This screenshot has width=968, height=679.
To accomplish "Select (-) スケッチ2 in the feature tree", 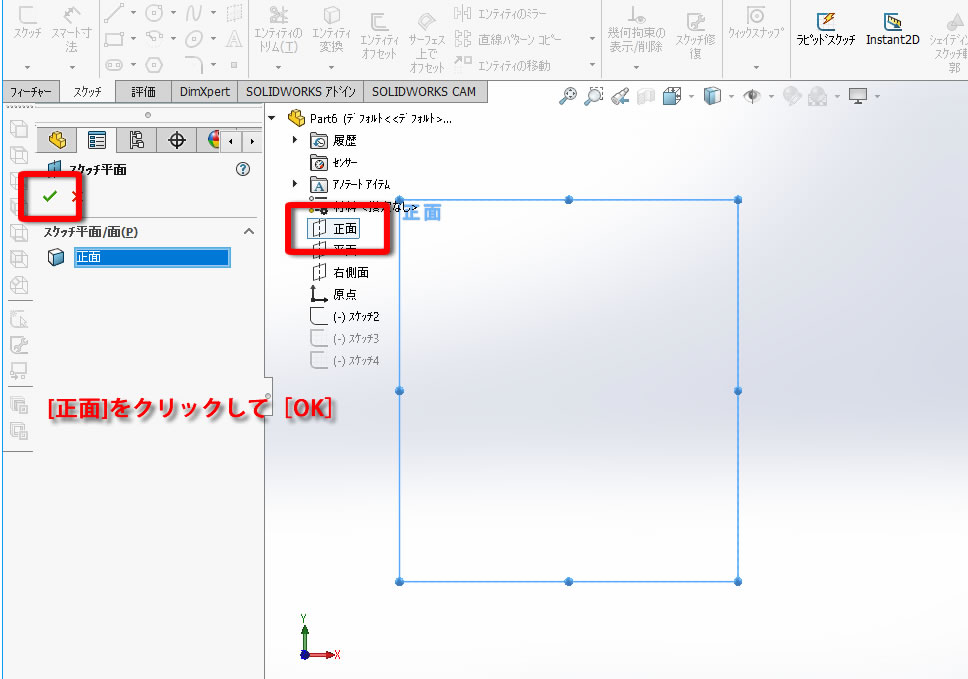I will [344, 317].
